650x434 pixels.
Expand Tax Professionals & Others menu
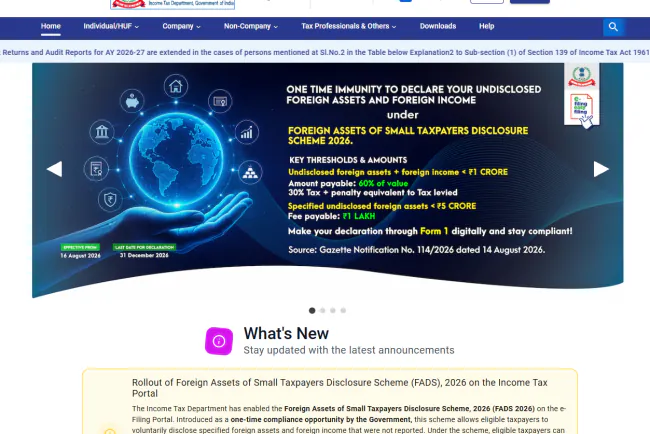(x=349, y=26)
